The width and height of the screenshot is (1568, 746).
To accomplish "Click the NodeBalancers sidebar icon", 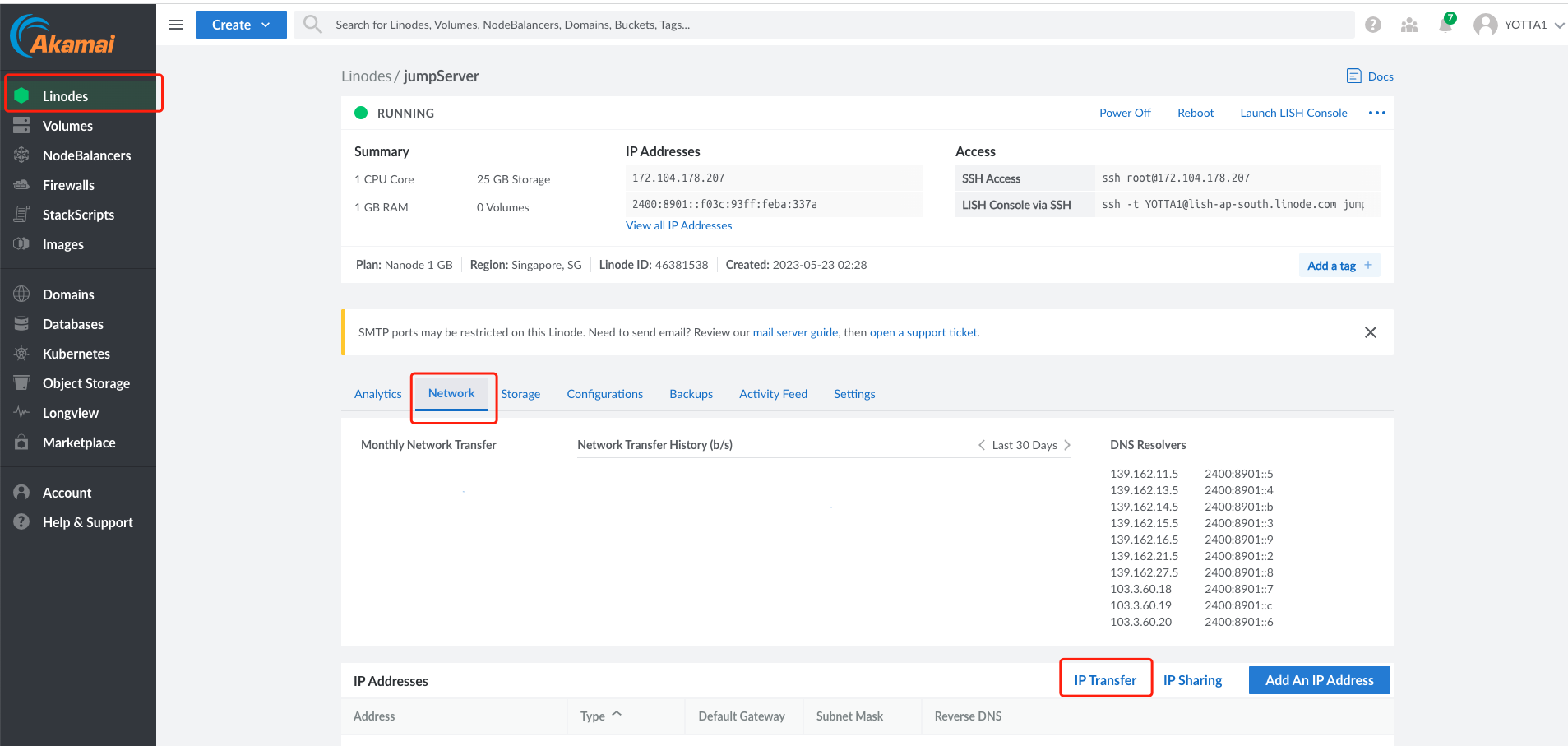I will [21, 155].
